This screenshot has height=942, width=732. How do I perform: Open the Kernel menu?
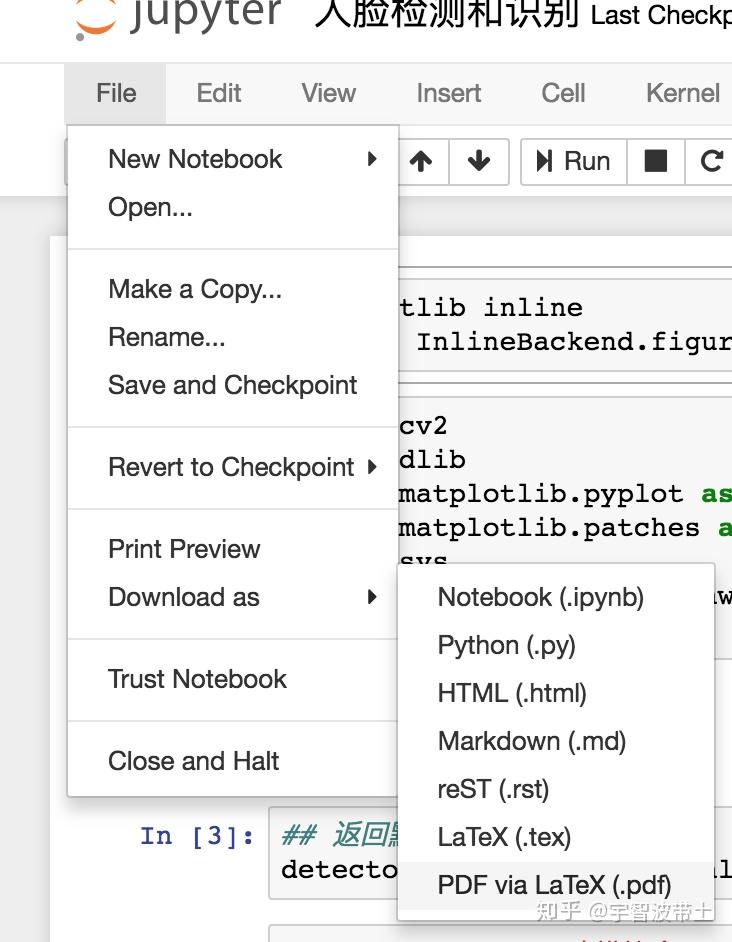click(683, 93)
